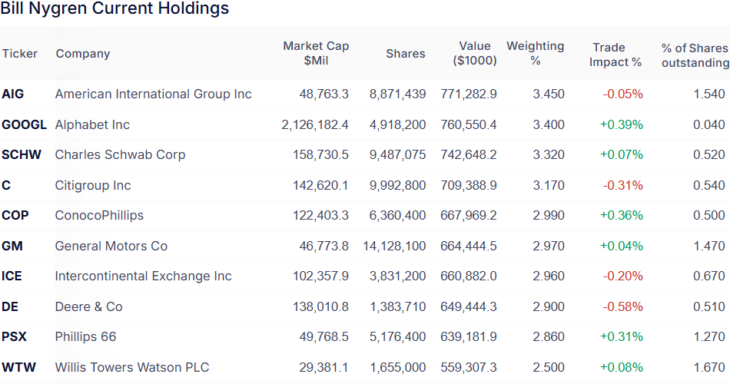Open the PSX ticker link

[14, 337]
